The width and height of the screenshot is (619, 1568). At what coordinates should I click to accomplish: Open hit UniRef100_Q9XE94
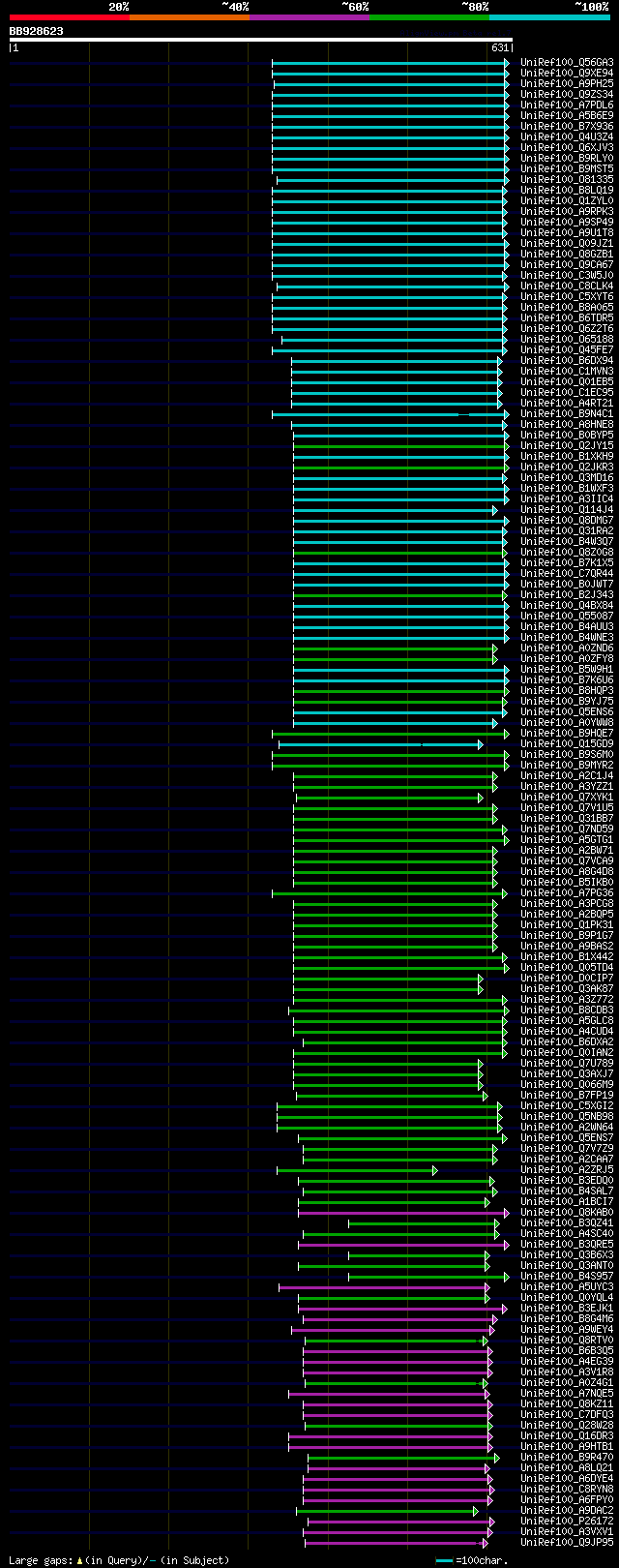pos(567,73)
